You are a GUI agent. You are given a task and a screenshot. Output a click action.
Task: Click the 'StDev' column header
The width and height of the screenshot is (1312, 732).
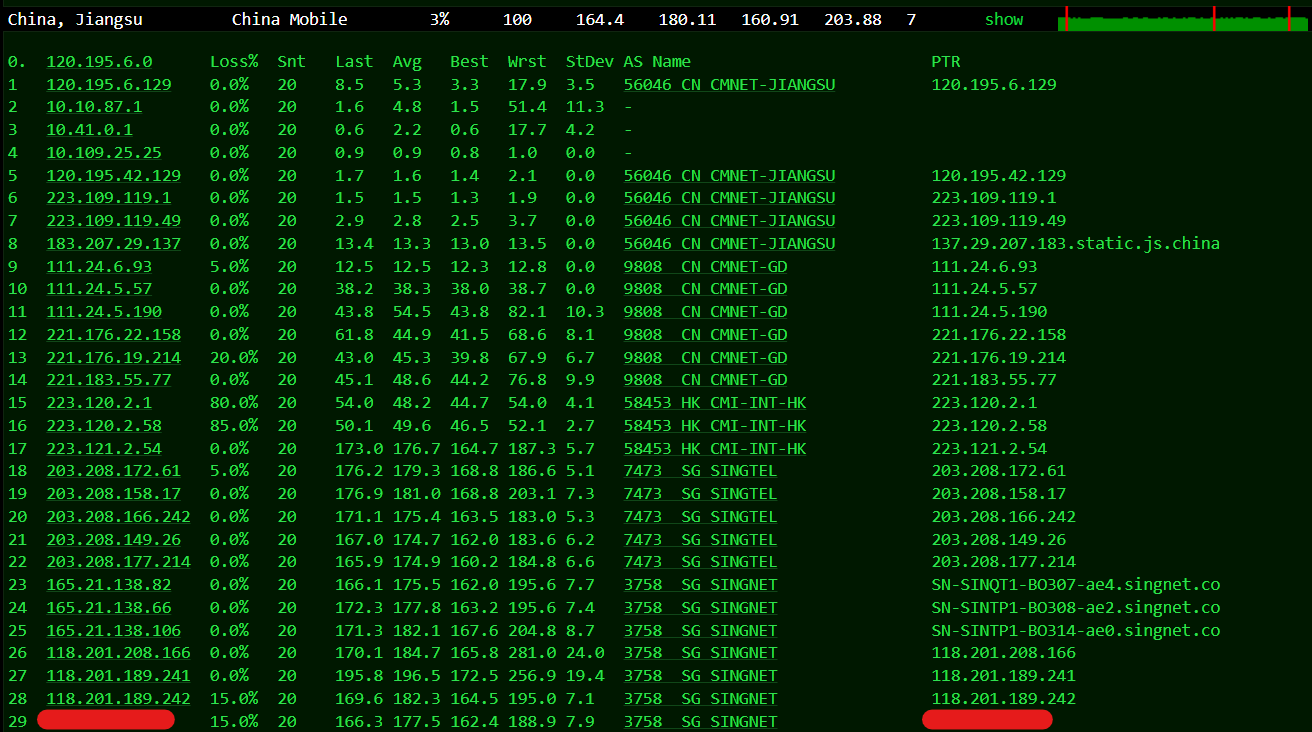click(590, 62)
